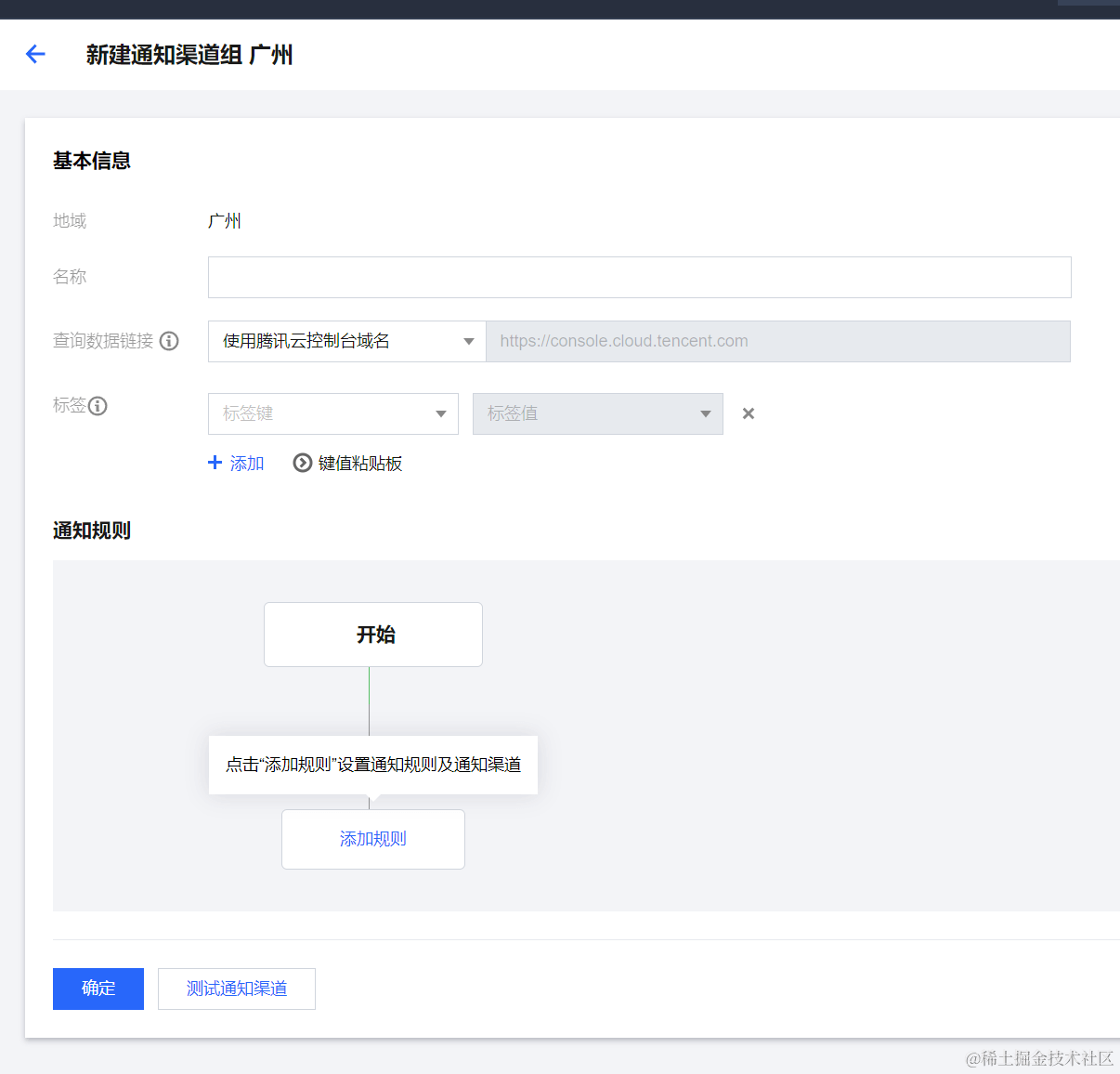Open the 使用腾讯云控制台域名 dropdown
This screenshot has height=1074, width=1120.
(346, 341)
